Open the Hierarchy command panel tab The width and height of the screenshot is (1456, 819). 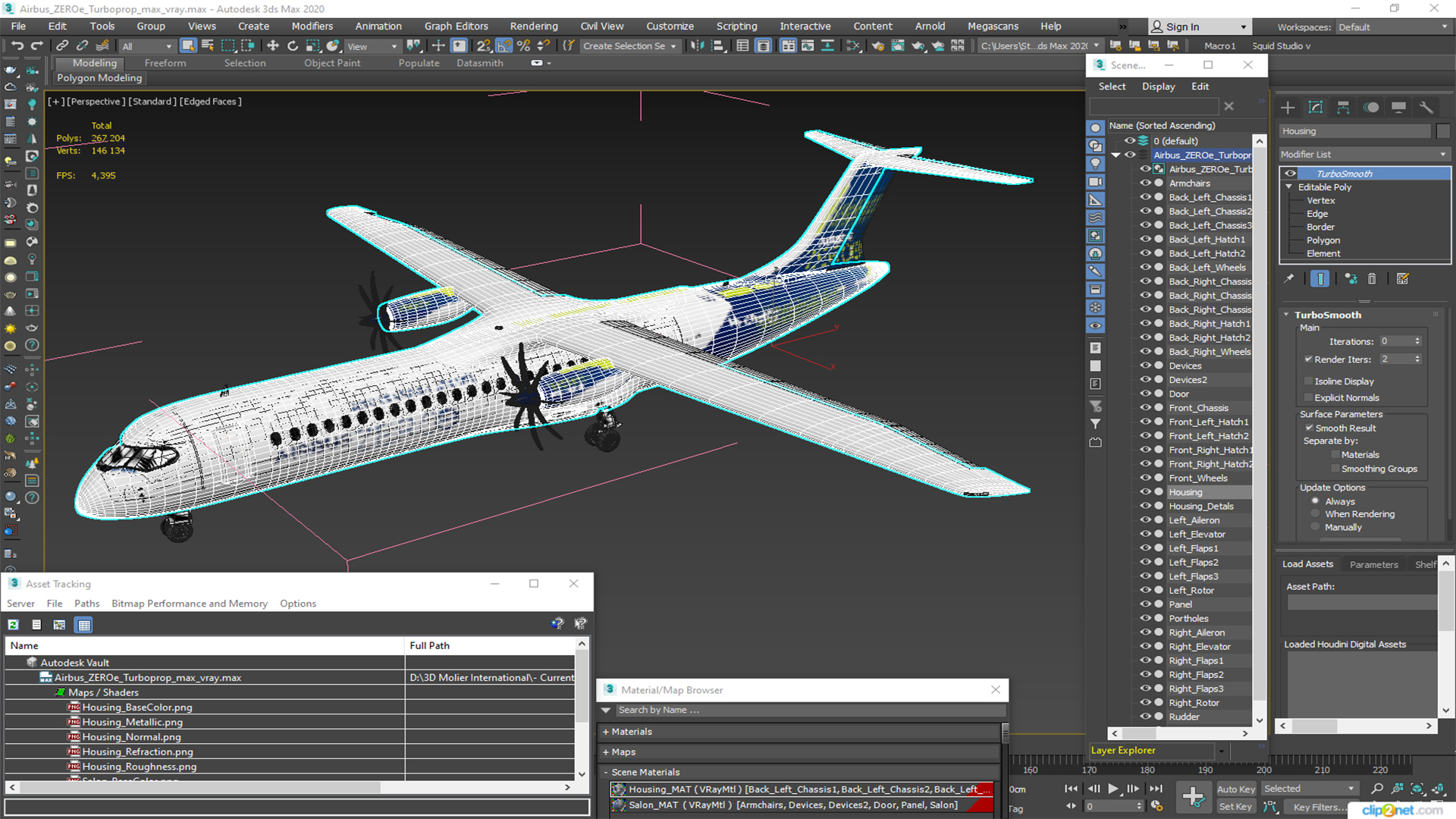click(1343, 108)
